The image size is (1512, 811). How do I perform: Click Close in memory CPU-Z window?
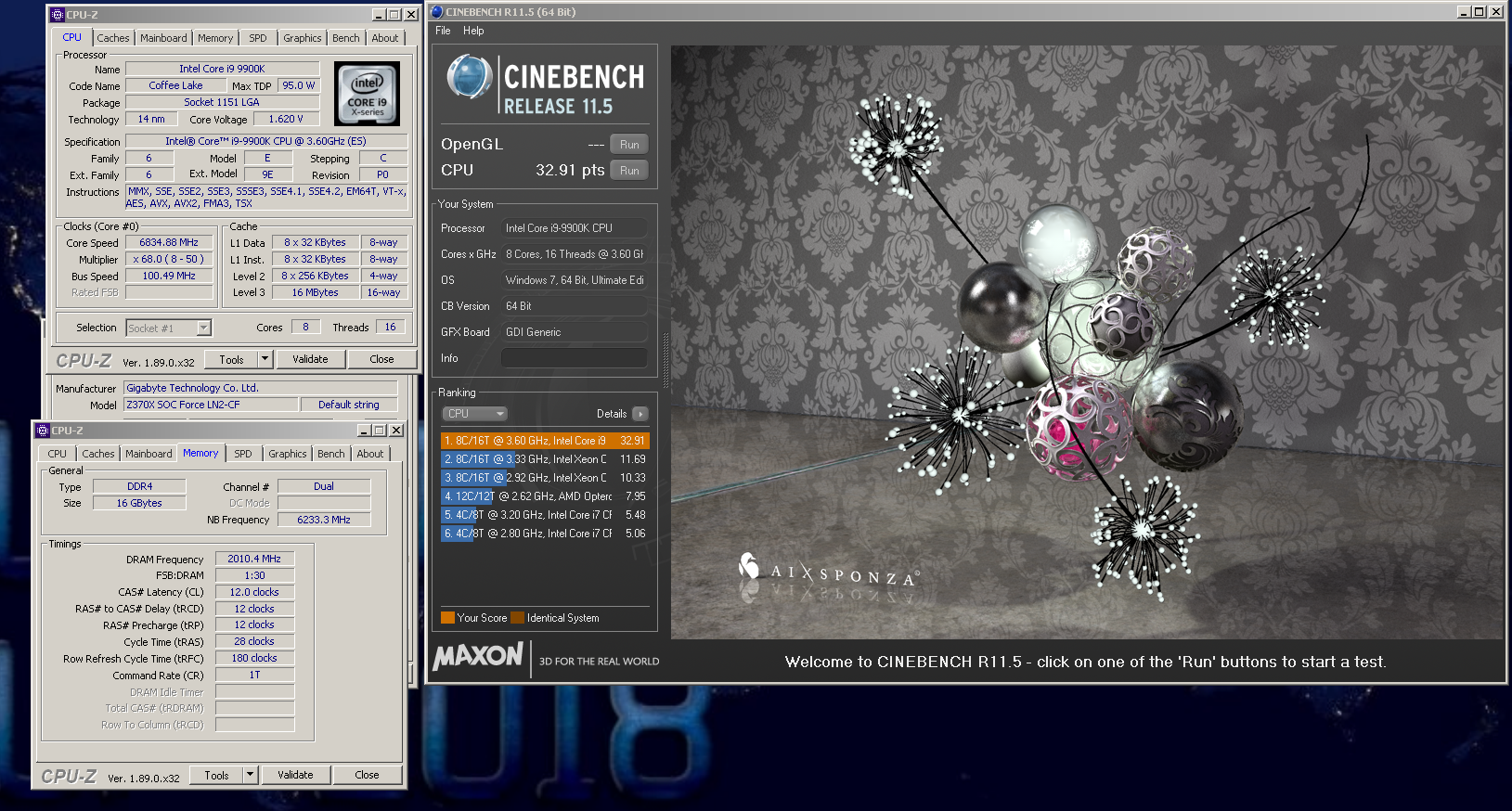point(367,775)
